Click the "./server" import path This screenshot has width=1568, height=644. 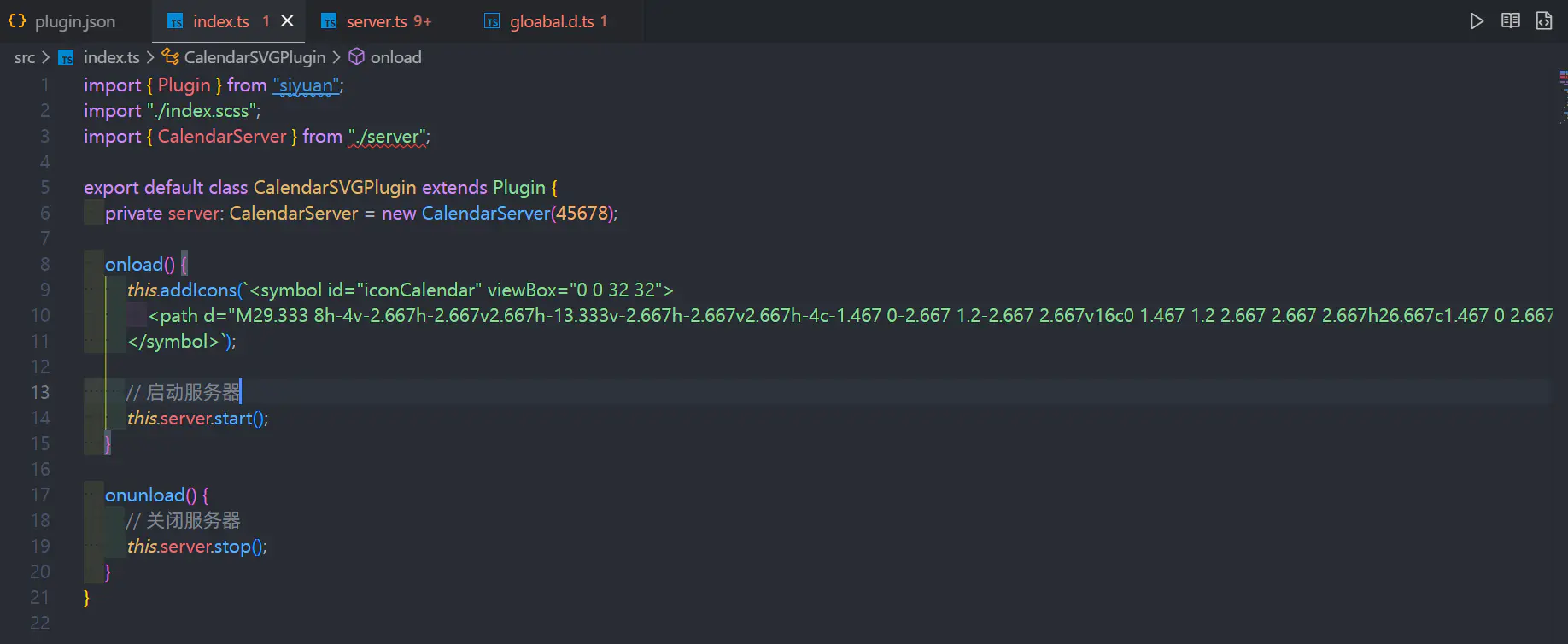(x=388, y=137)
